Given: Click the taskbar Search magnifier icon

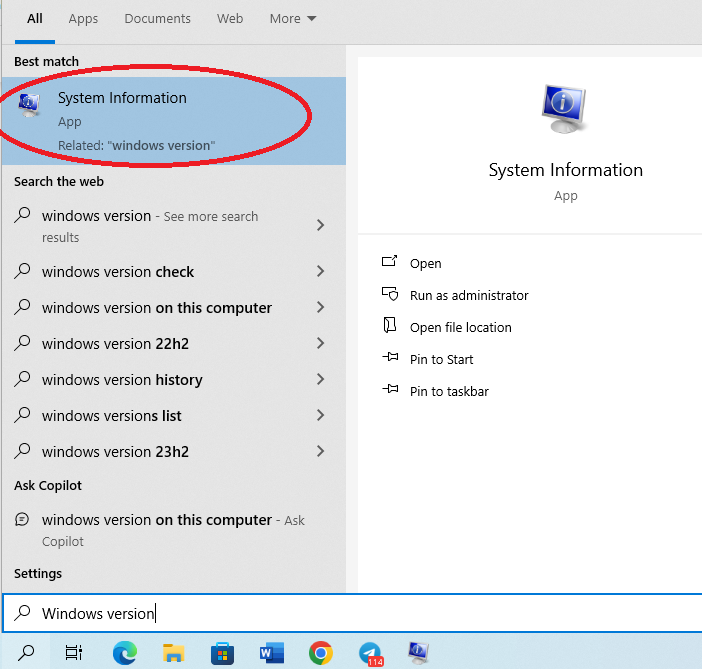Looking at the screenshot, I should [26, 653].
